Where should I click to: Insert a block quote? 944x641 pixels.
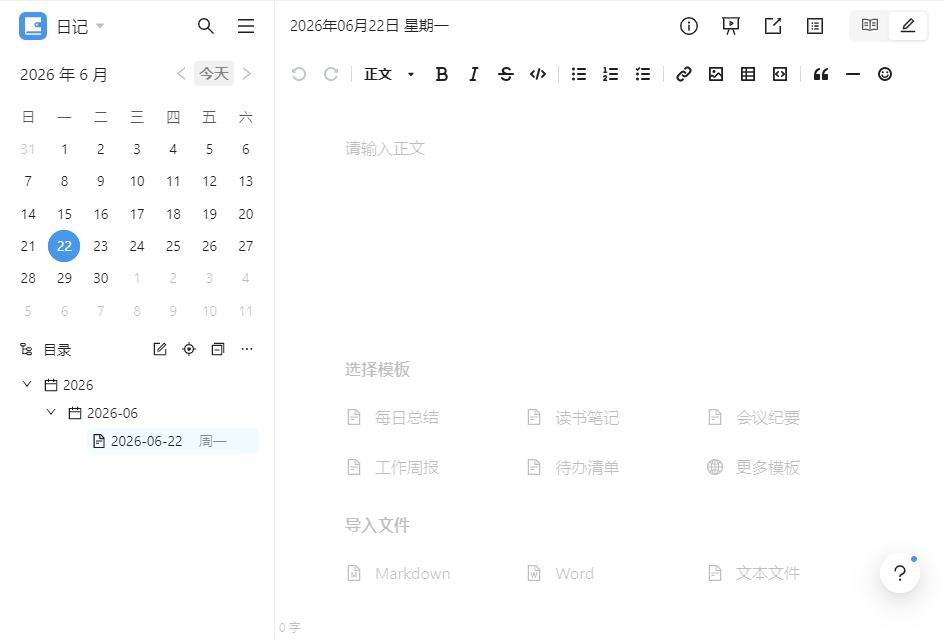coord(821,74)
